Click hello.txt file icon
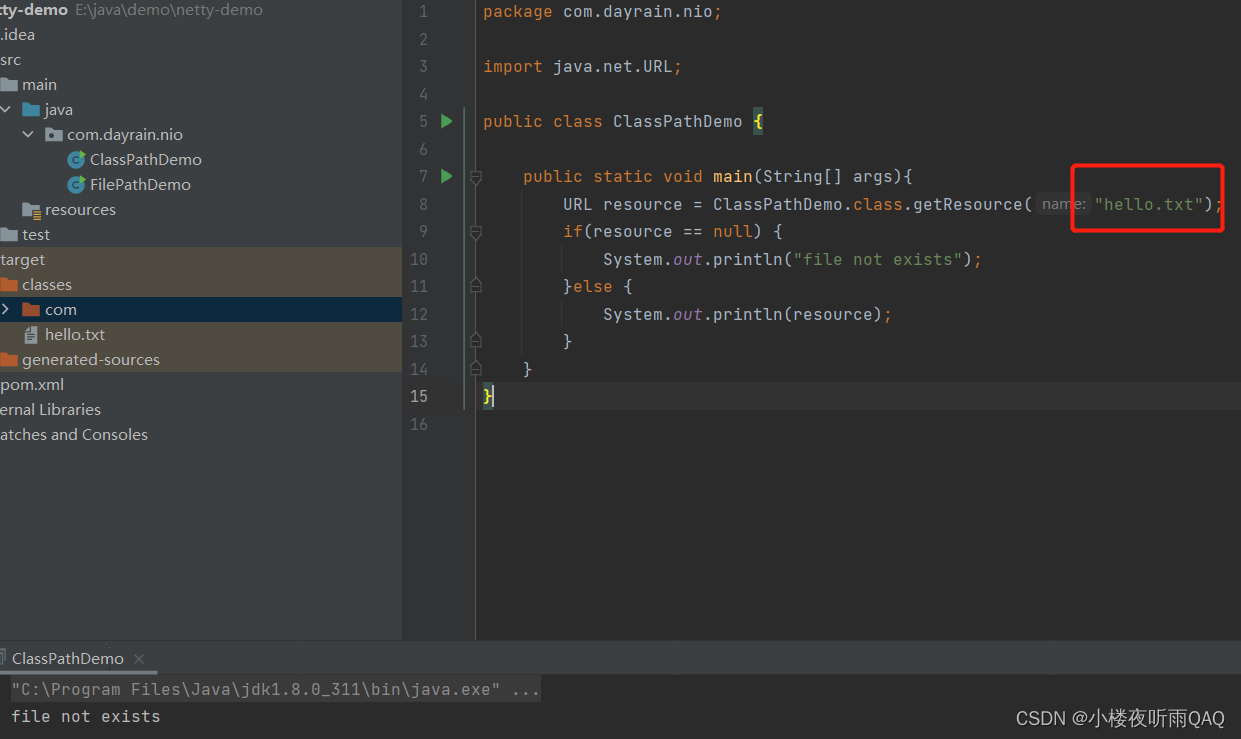 tap(31, 335)
